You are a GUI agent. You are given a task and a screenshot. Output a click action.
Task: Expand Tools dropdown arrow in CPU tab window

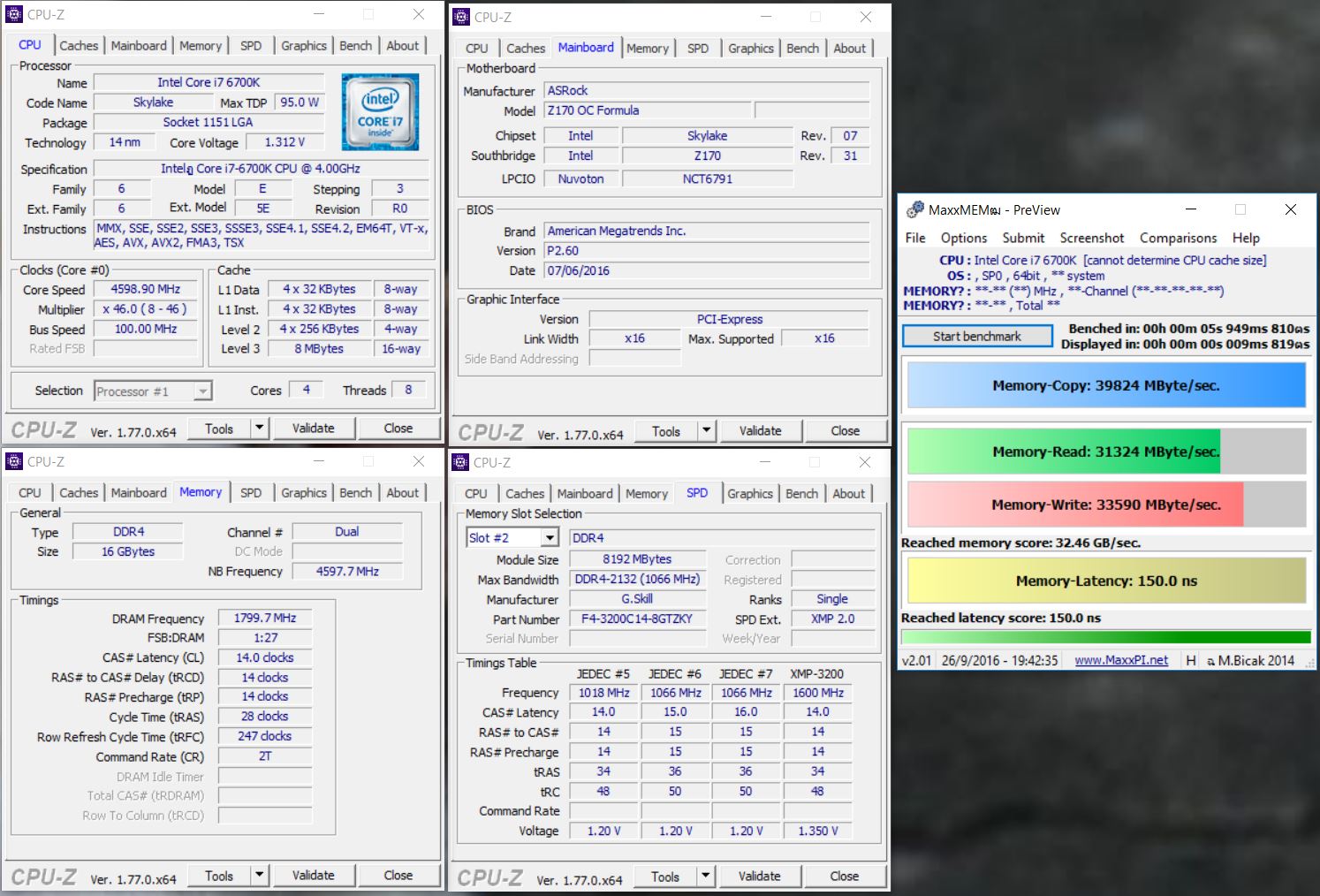(x=260, y=429)
